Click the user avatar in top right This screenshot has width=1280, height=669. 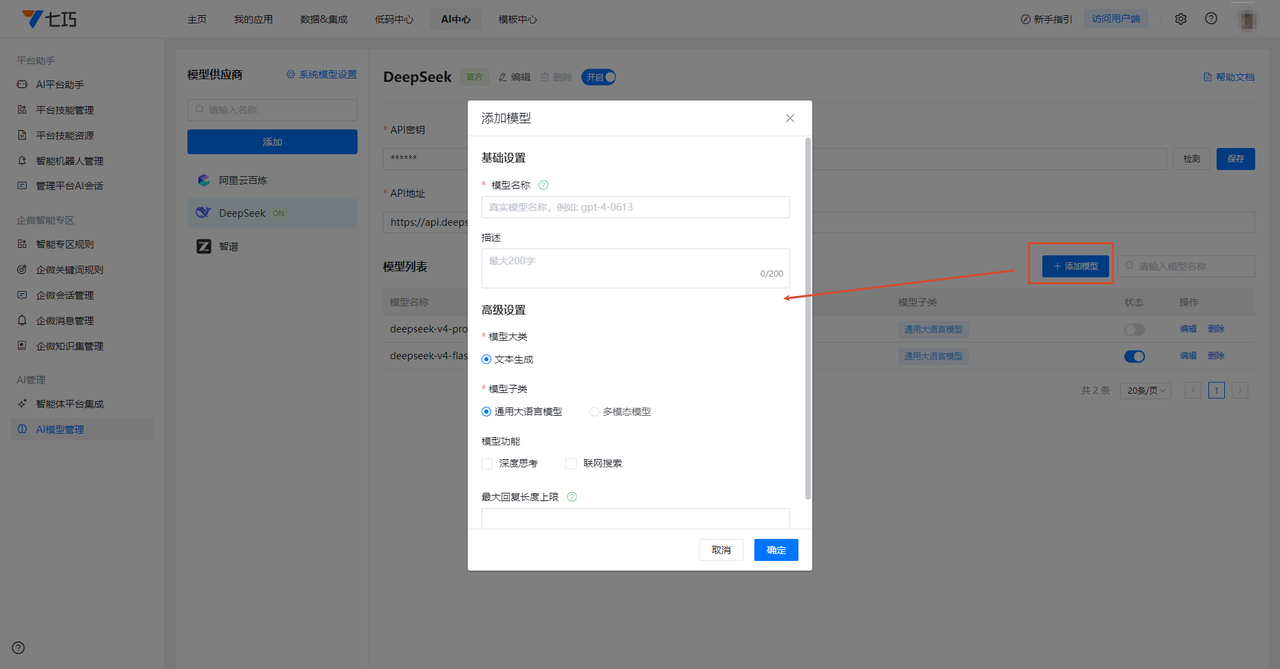[x=1247, y=19]
